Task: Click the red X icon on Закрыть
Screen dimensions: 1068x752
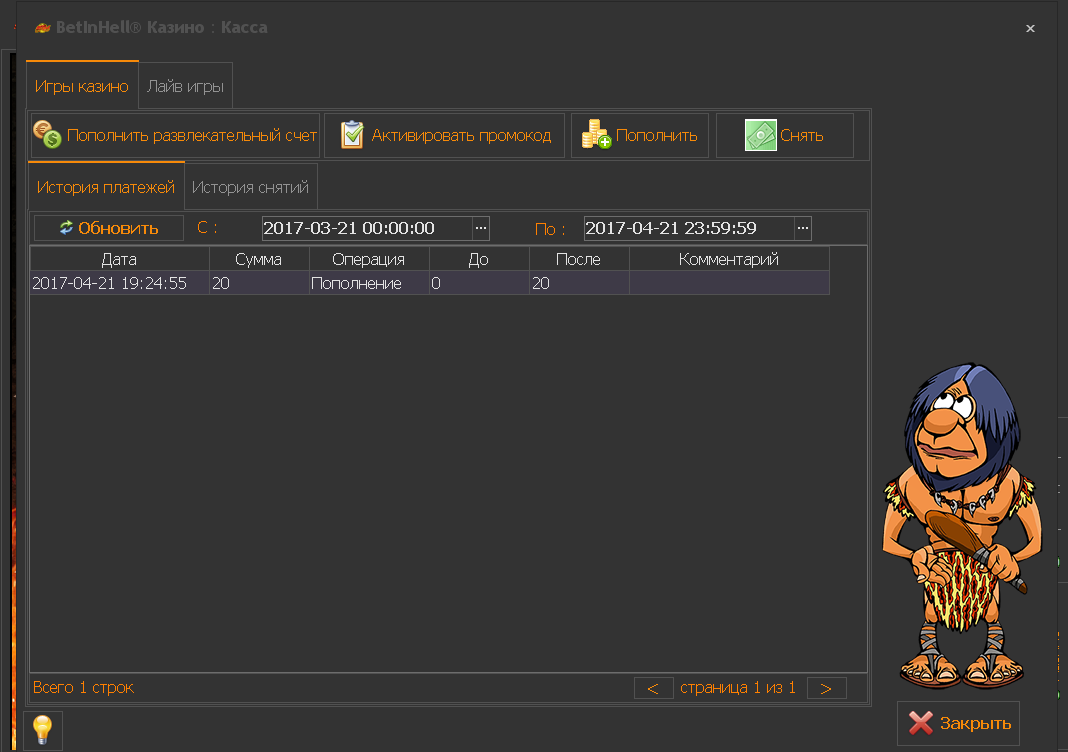Action: (x=921, y=723)
